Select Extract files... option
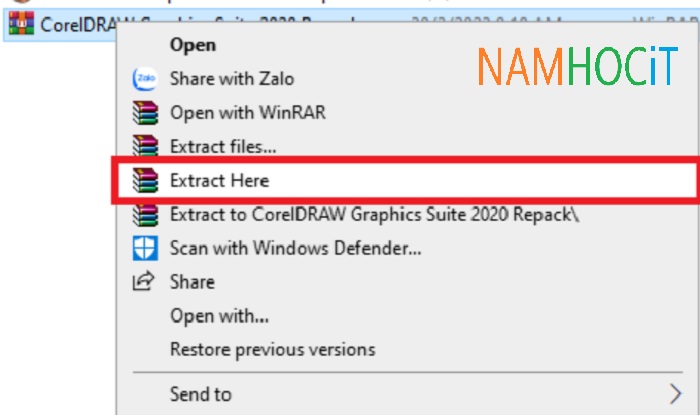This screenshot has height=415, width=700. 223,146
